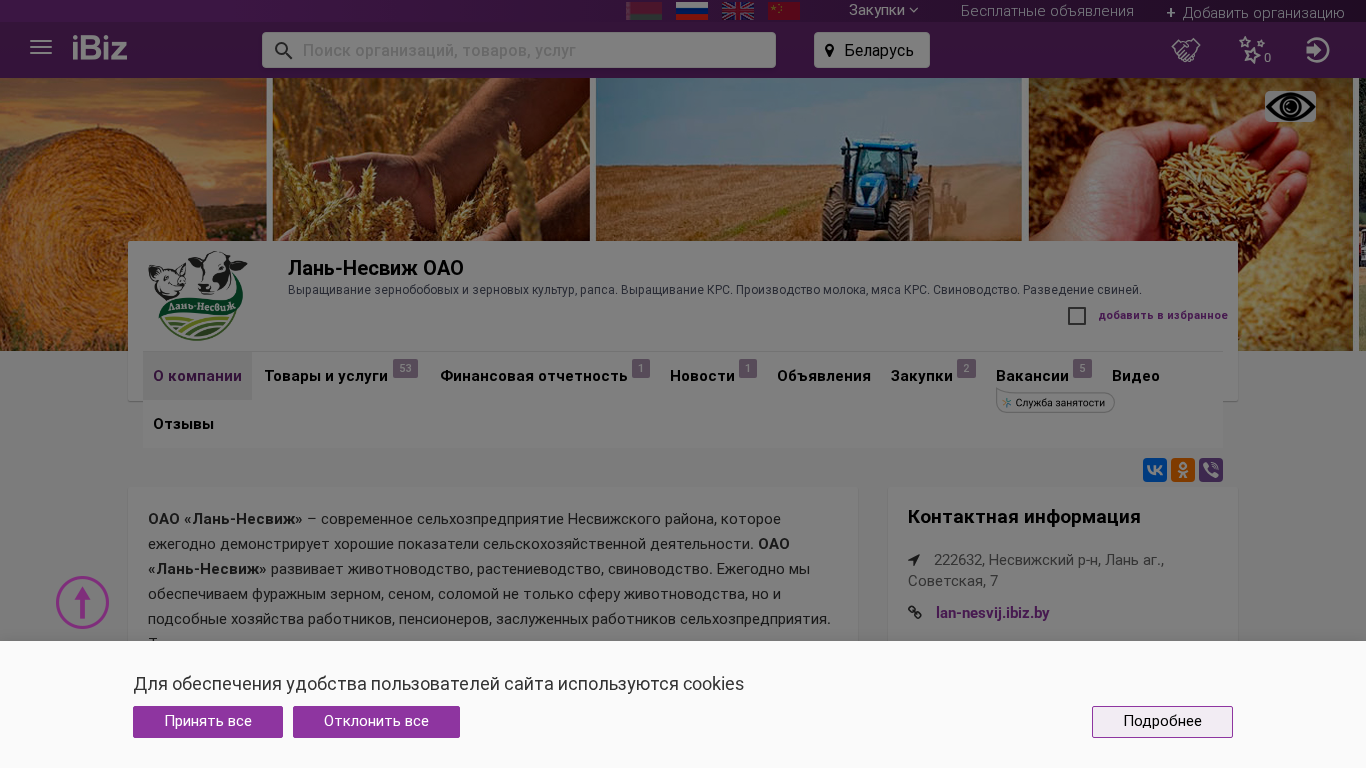Click the Контактная информация heading
This screenshot has width=1366, height=768.
[1024, 517]
